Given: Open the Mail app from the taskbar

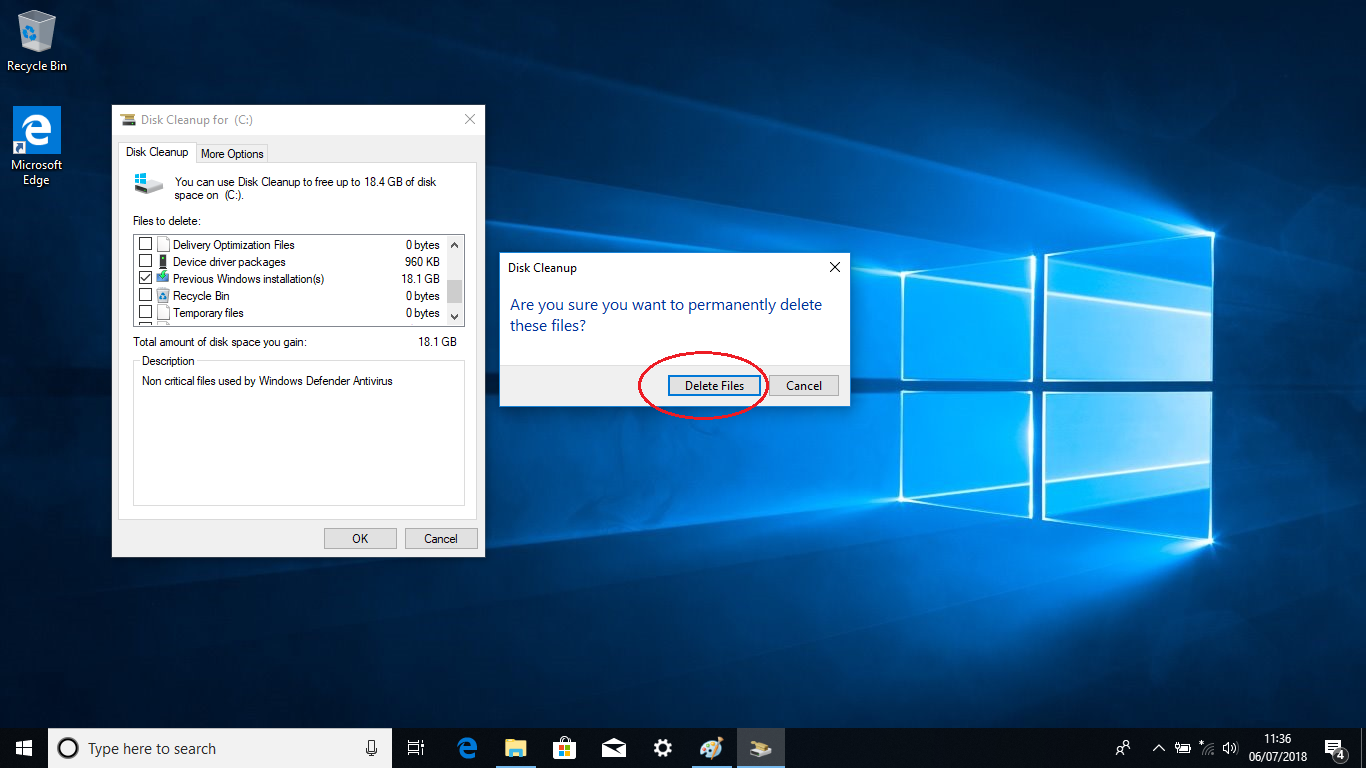Looking at the screenshot, I should point(613,748).
